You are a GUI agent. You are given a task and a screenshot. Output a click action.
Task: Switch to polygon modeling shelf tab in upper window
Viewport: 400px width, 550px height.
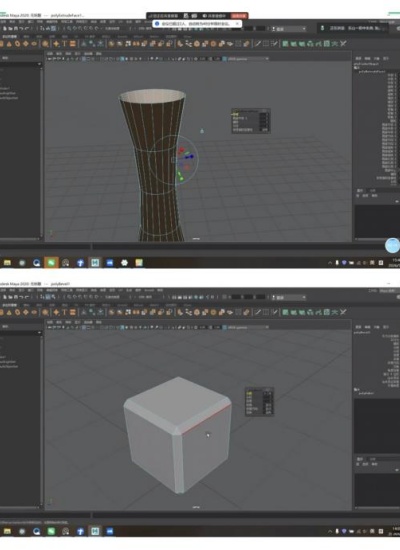tap(9, 36)
